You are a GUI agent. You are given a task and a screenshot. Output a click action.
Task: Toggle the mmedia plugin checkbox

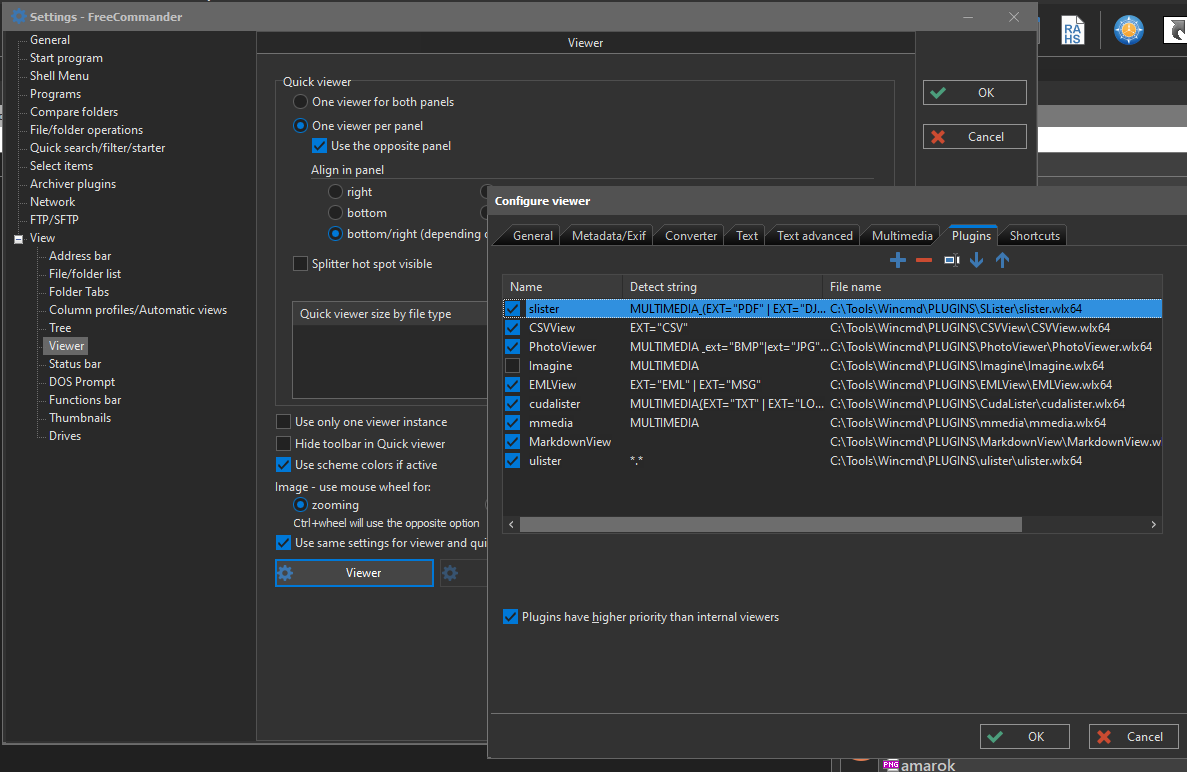(512, 422)
